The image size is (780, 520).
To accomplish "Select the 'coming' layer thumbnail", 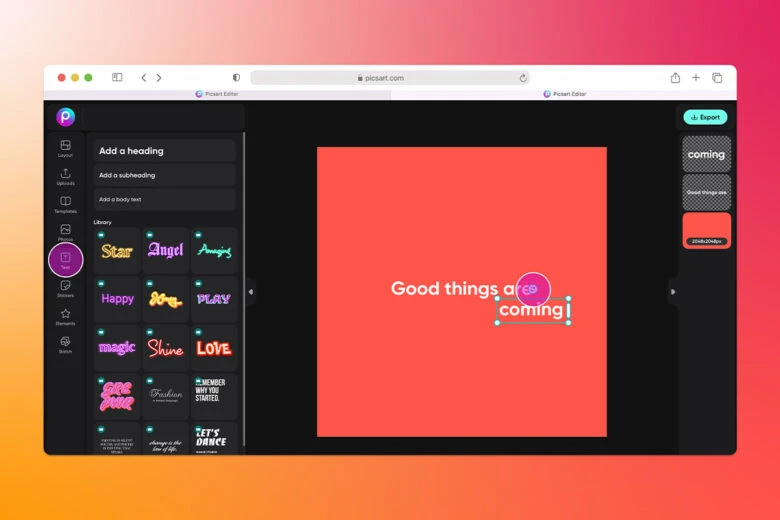I will tap(706, 154).
